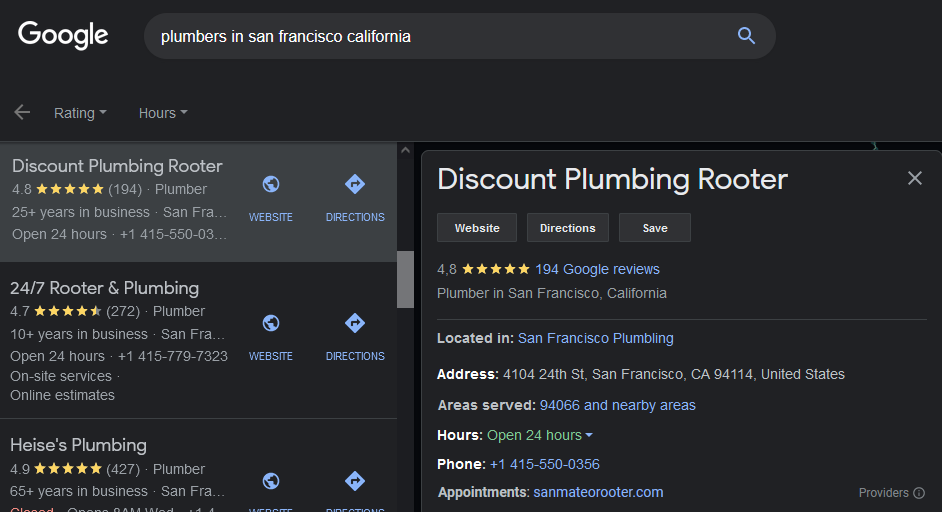Click '25+ years in business' text
This screenshot has height=512, width=942.
81,212
